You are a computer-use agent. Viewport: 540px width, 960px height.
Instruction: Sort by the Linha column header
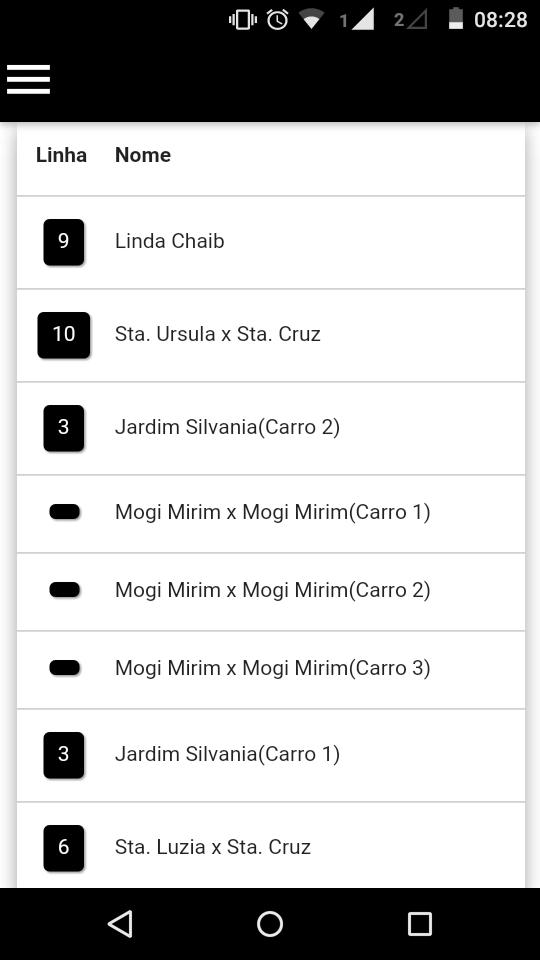(x=61, y=155)
